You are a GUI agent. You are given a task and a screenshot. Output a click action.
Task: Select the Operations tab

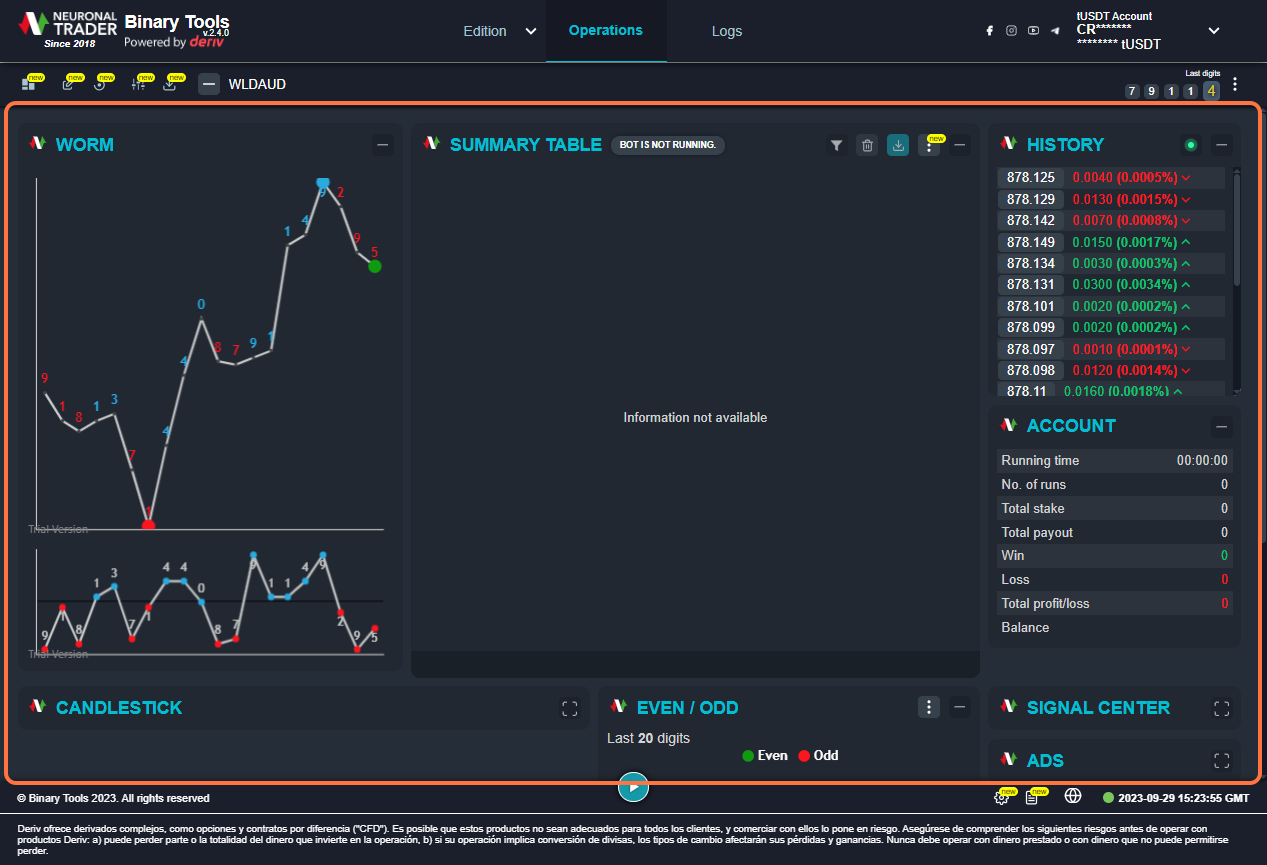(x=605, y=30)
